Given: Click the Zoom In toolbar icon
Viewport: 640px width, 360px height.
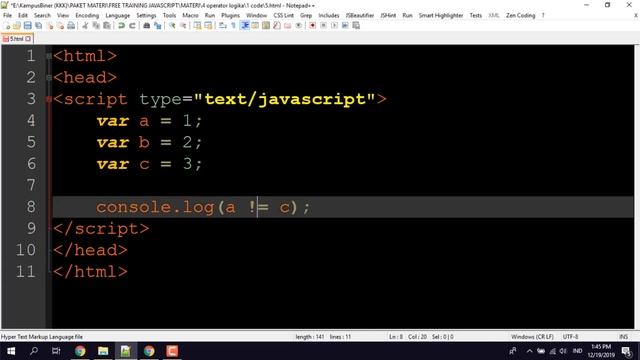Looking at the screenshot, I should coord(172,25).
